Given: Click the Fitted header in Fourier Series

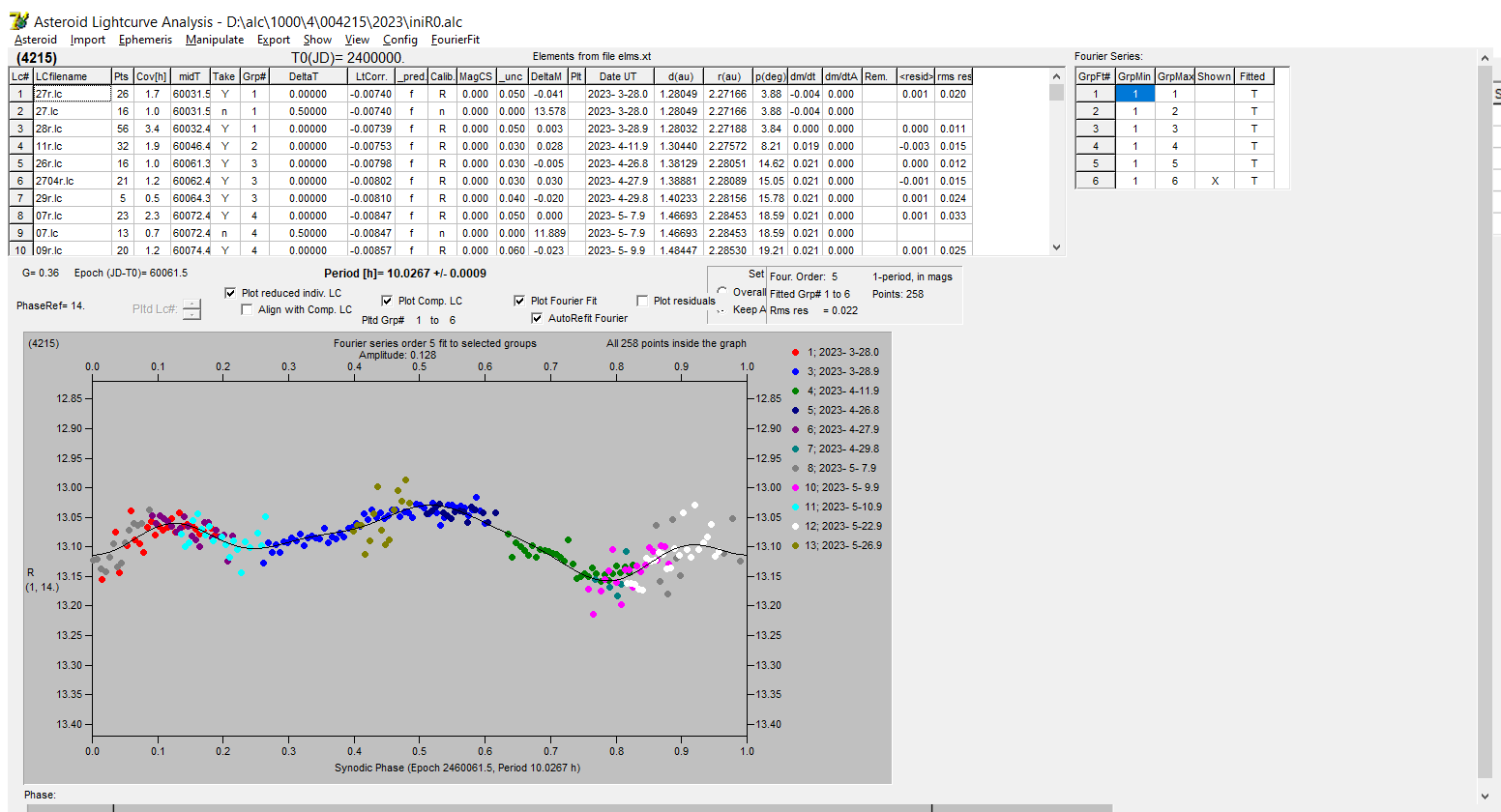Looking at the screenshot, I should coord(1253,76).
